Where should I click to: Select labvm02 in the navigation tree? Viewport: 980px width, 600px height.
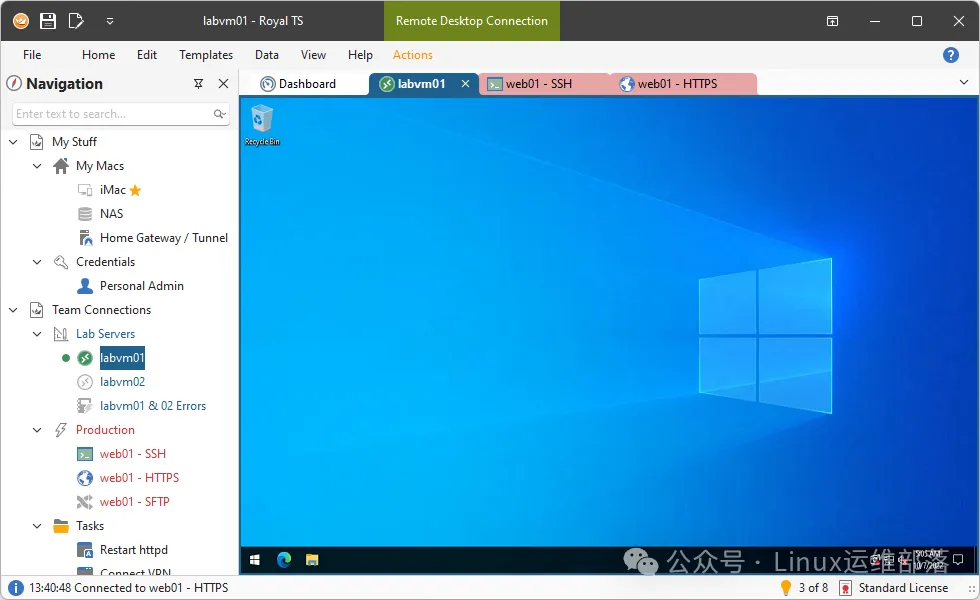coord(122,382)
